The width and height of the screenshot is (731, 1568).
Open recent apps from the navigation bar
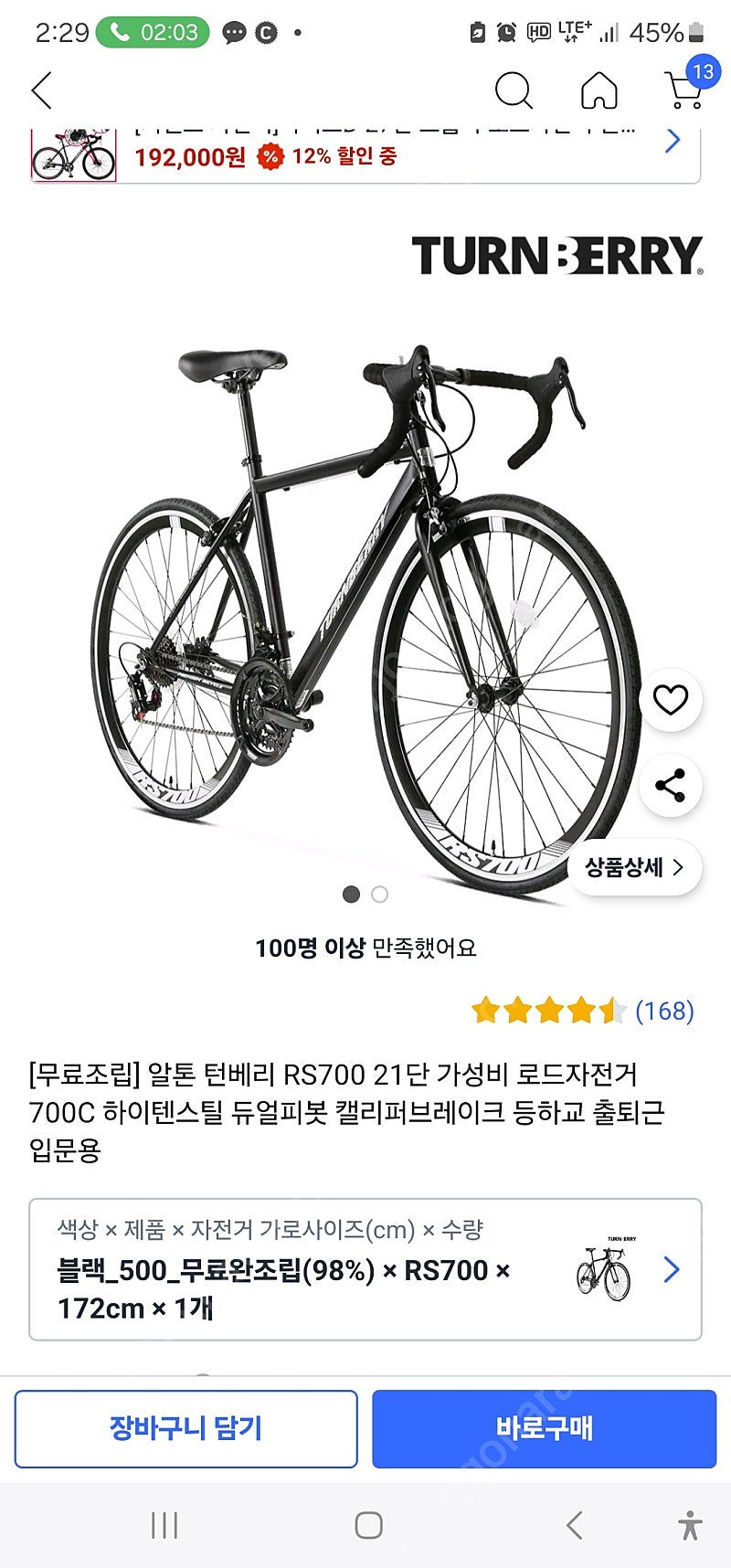click(x=164, y=1525)
